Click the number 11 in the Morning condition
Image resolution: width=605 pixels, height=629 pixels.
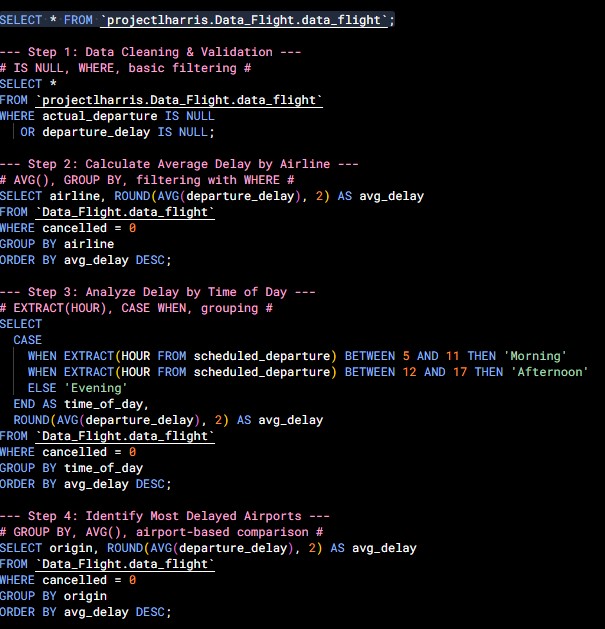pos(453,356)
